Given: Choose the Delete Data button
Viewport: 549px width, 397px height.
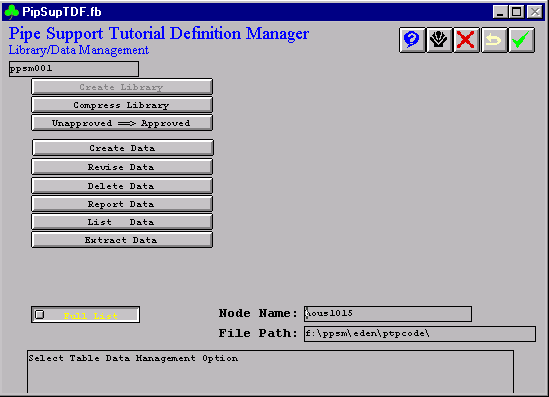Looking at the screenshot, I should tap(122, 186).
